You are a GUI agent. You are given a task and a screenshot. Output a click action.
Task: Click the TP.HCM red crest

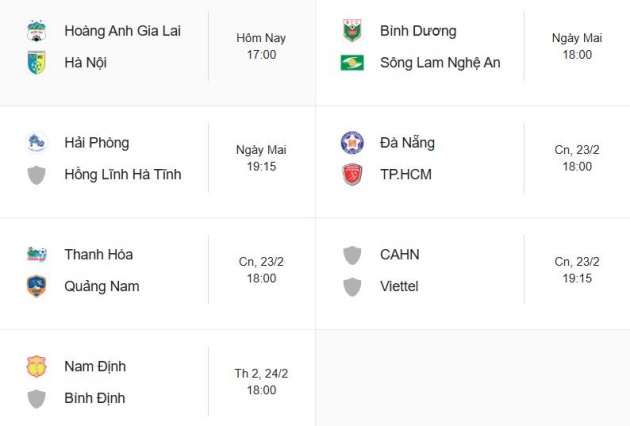click(352, 175)
